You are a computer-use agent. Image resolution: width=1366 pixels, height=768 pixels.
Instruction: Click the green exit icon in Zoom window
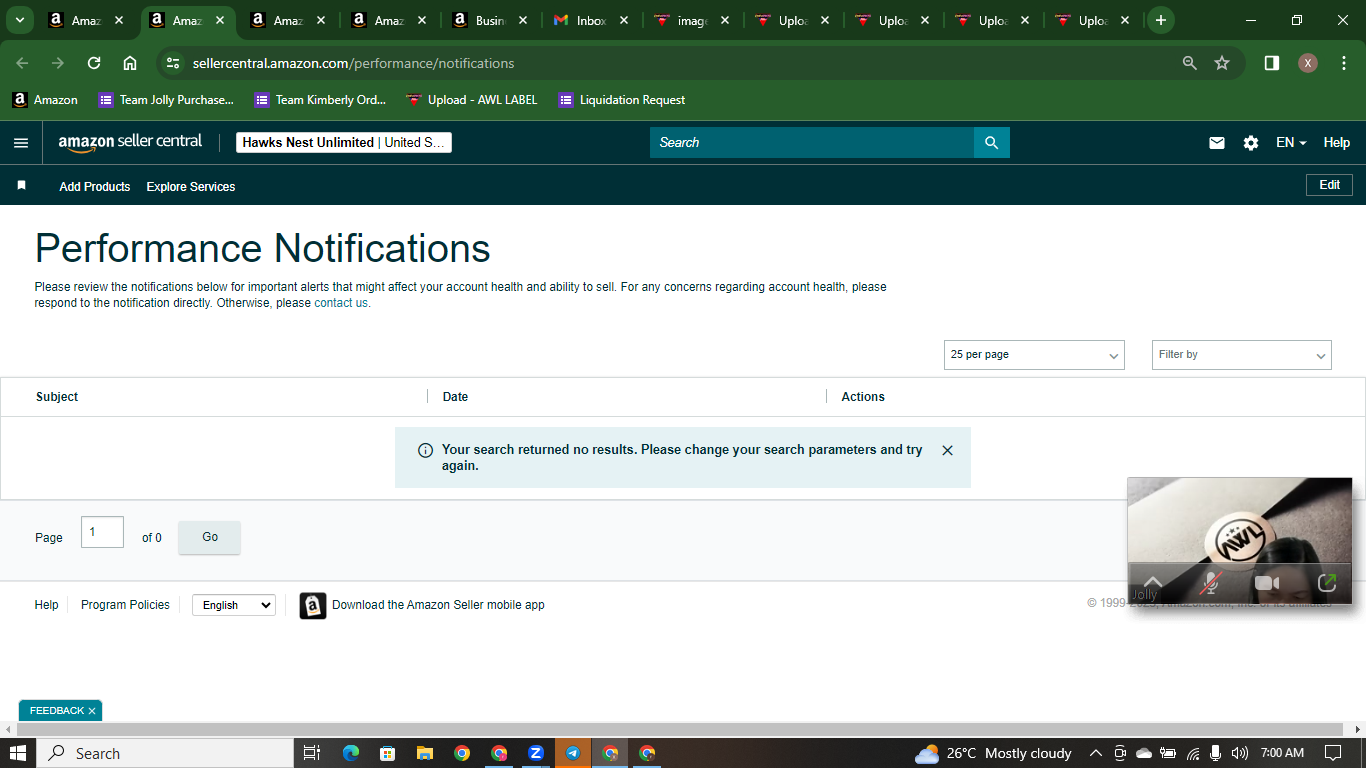pyautogui.click(x=1327, y=583)
